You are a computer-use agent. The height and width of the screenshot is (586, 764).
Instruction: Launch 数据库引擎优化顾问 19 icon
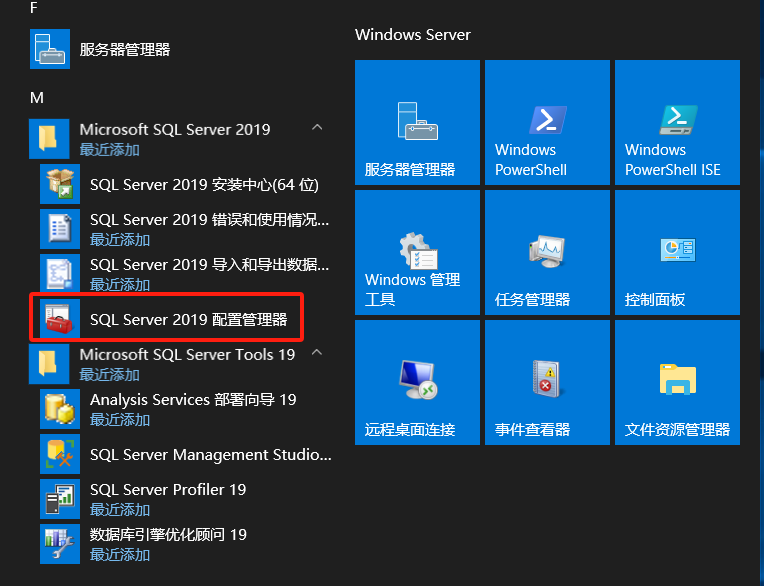59,544
